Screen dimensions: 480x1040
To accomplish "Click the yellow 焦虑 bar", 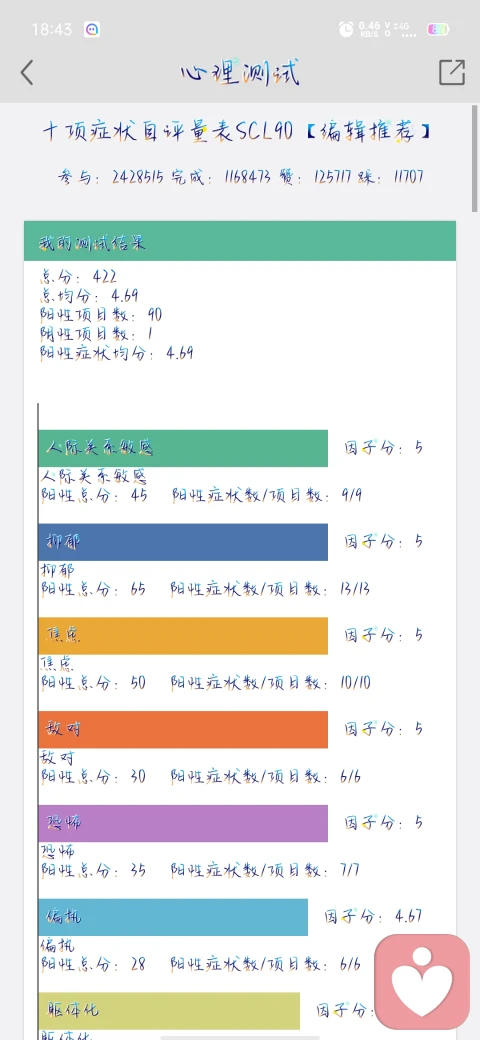I will click(x=183, y=635).
